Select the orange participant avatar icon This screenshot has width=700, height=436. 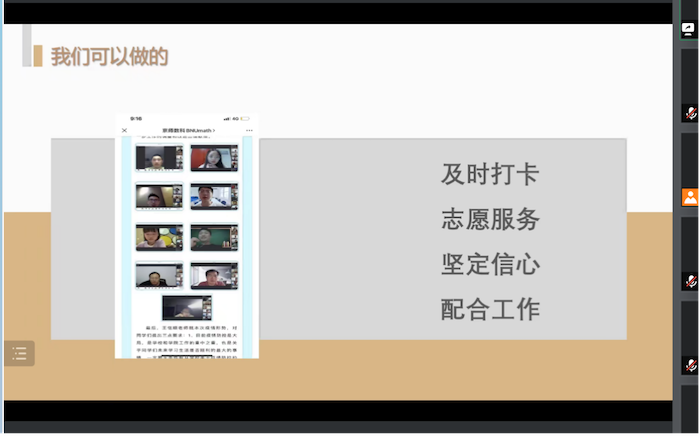(x=690, y=197)
